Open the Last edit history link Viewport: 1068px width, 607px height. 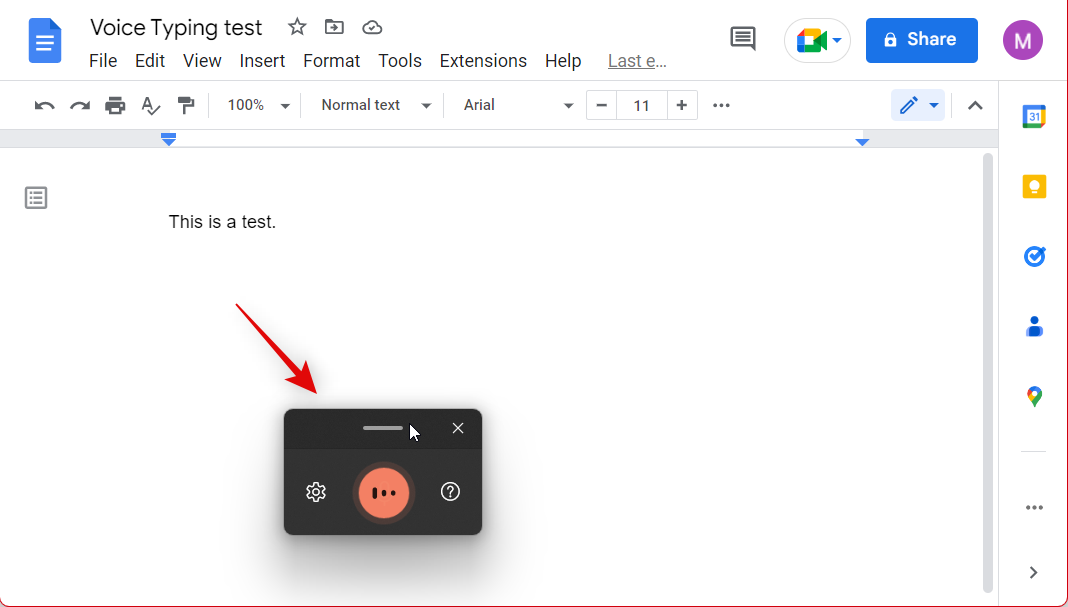(x=637, y=61)
